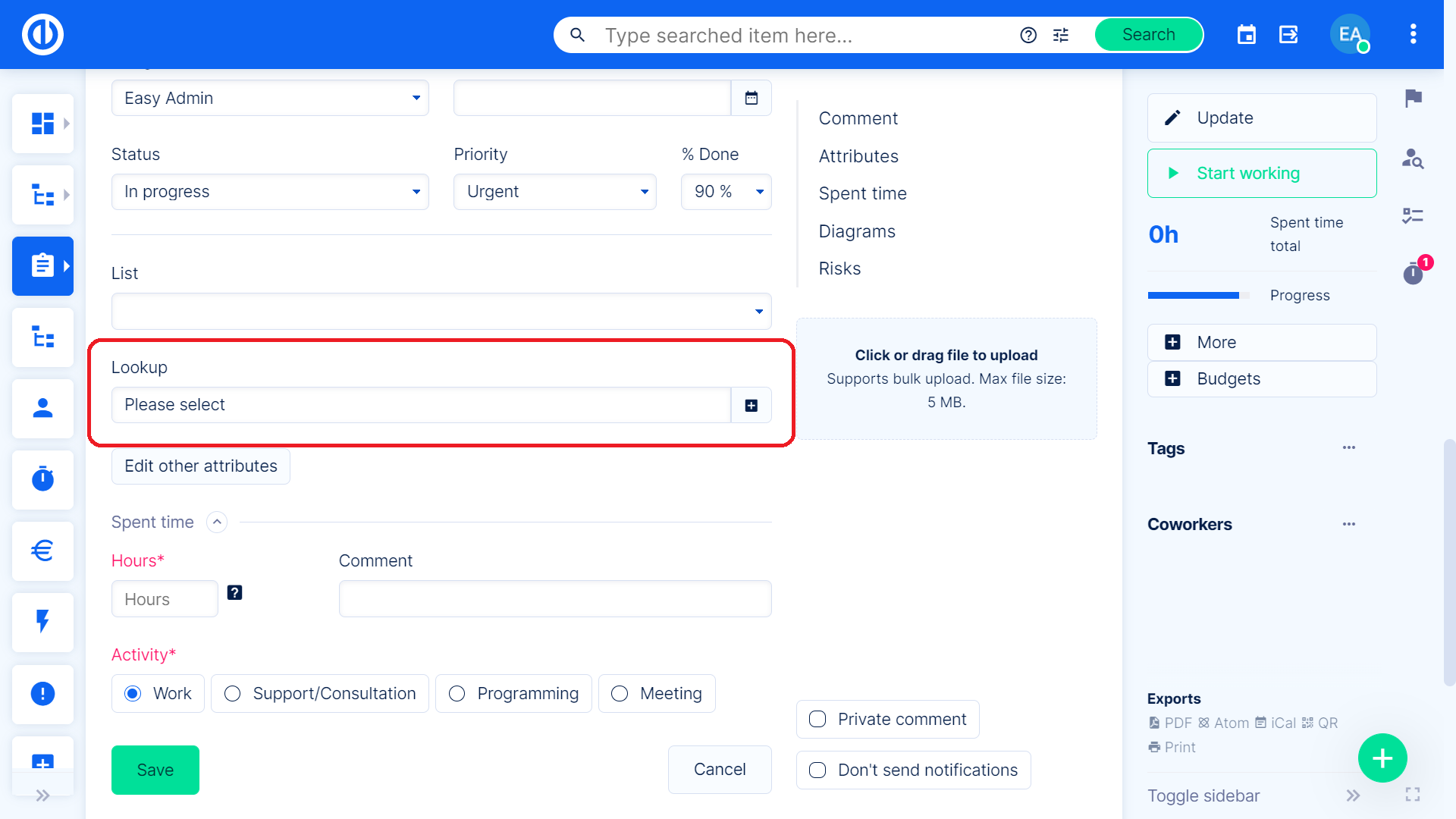Image resolution: width=1456 pixels, height=819 pixels.
Task: Open the Status dropdown showing In progress
Action: tap(270, 192)
